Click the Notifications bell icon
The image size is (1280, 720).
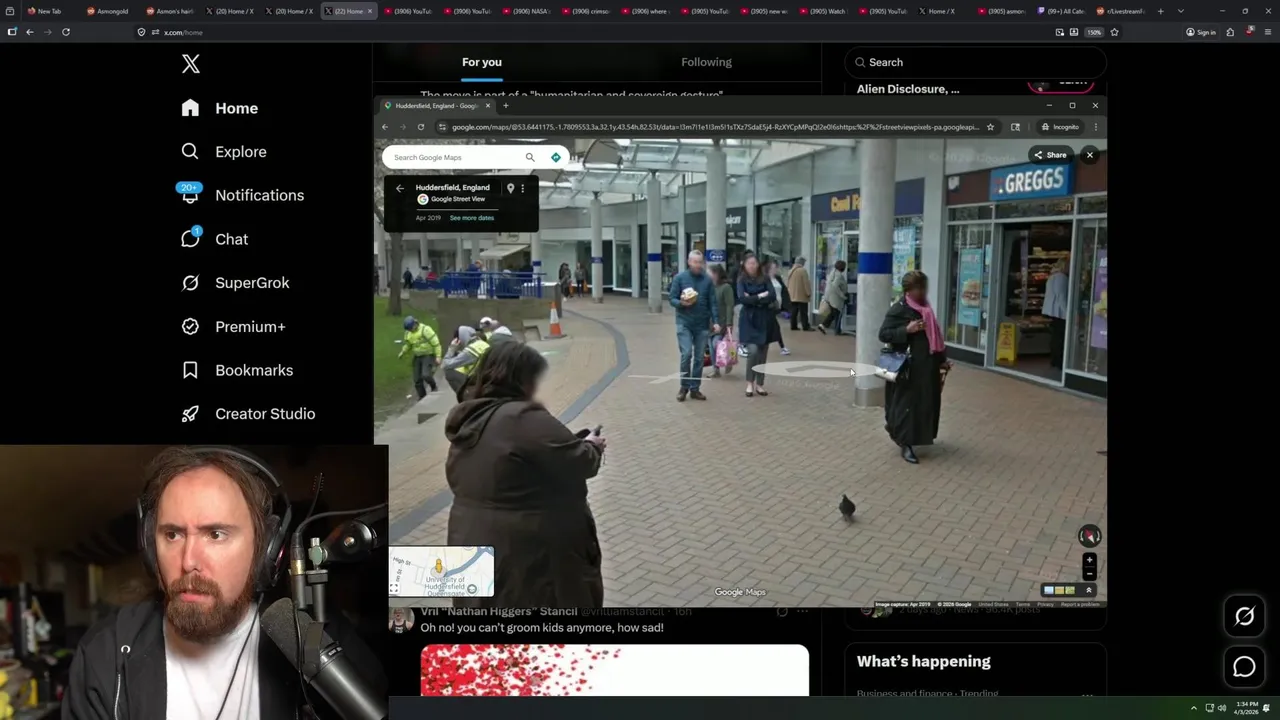(190, 196)
